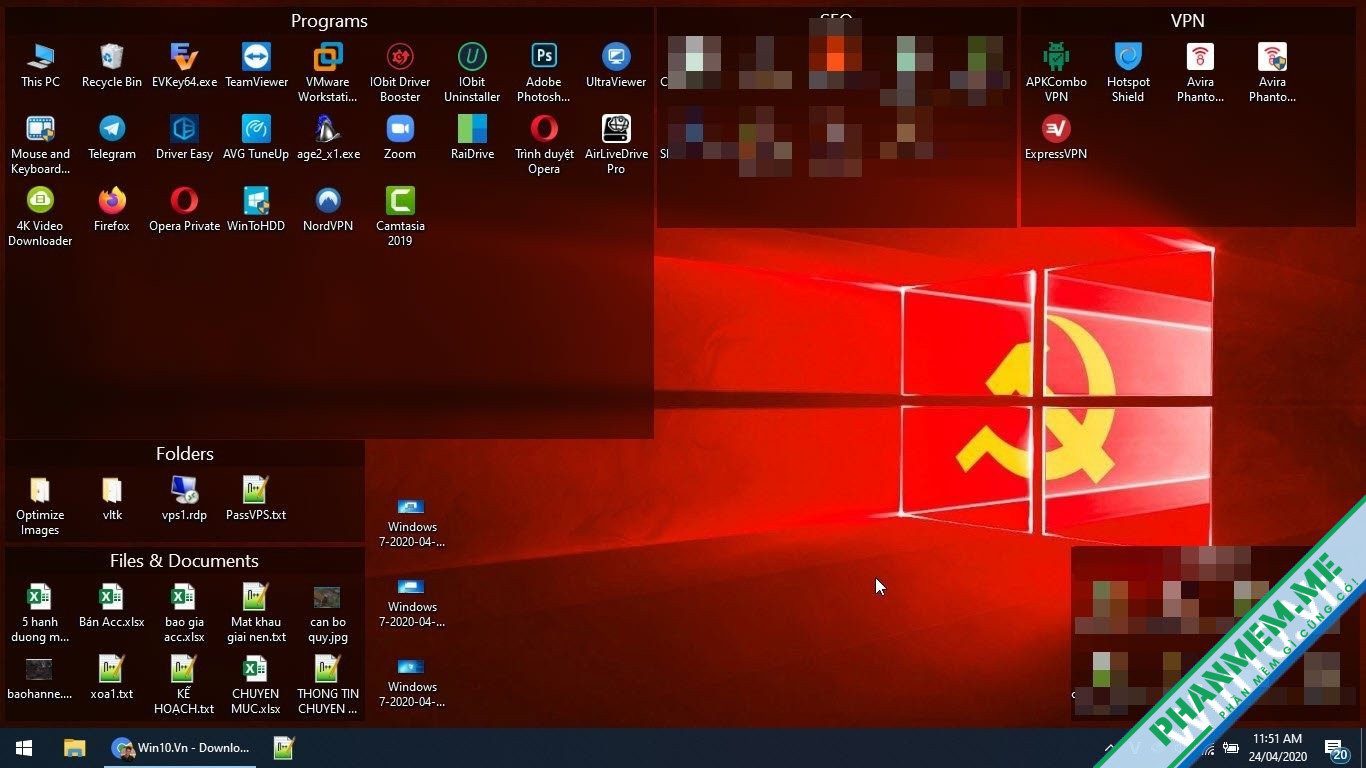This screenshot has width=1366, height=768.
Task: Click the vltk folder icon
Action: point(112,498)
